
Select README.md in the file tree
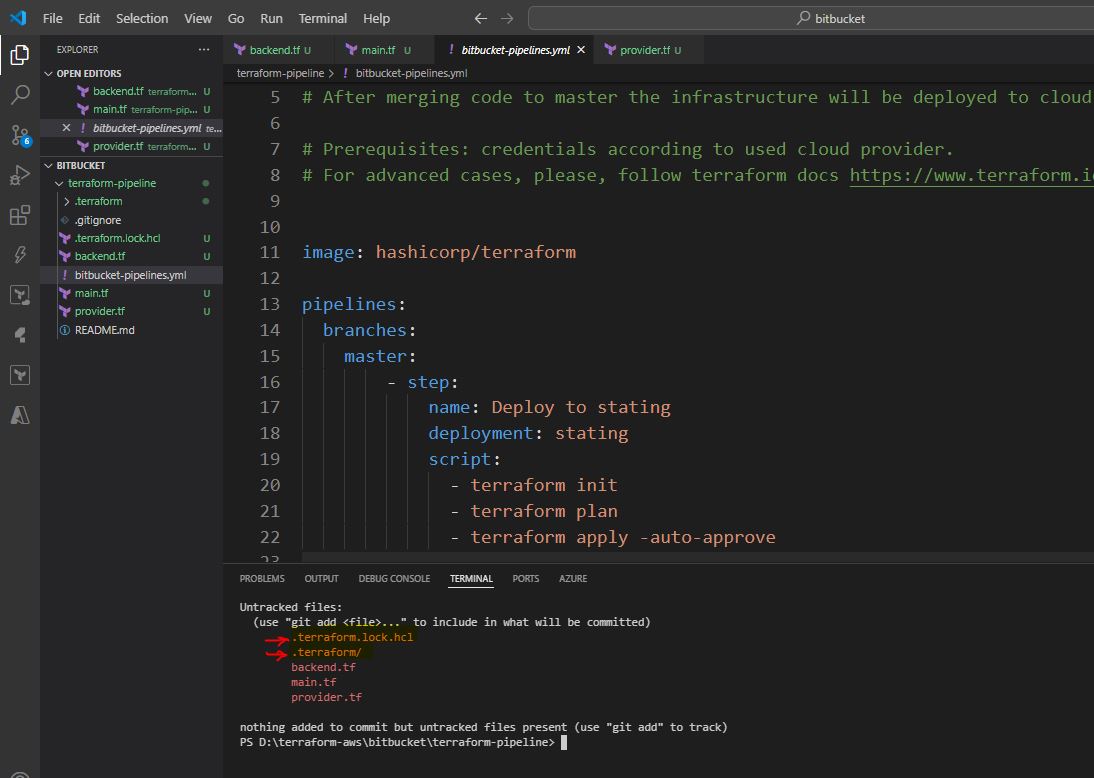coord(104,330)
